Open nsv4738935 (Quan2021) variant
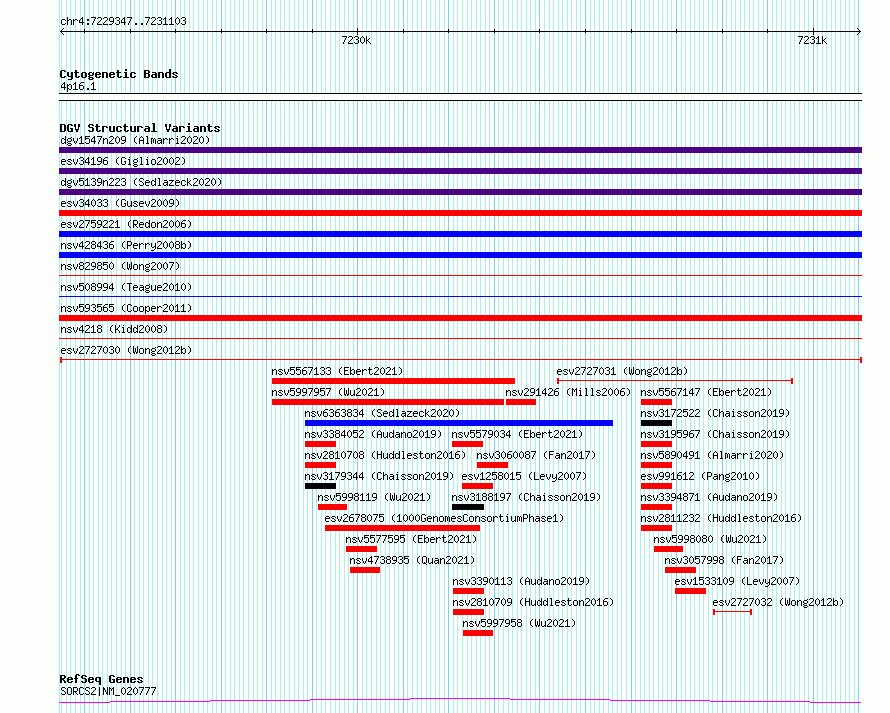890x713 pixels. (x=412, y=560)
